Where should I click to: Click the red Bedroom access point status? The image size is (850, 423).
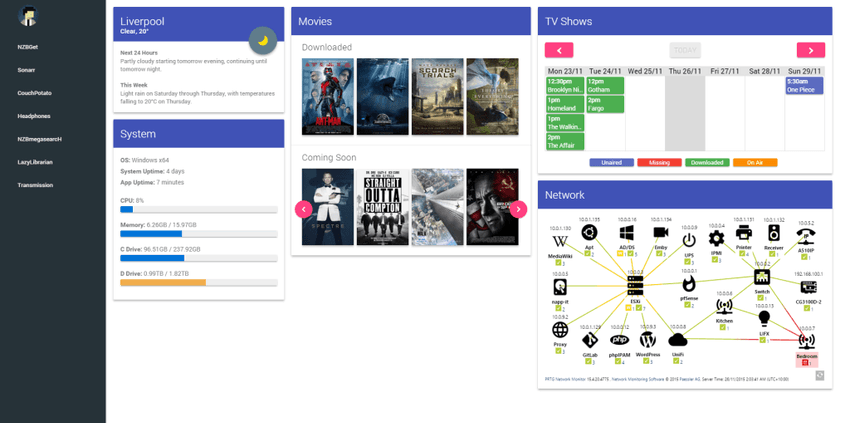pos(807,359)
